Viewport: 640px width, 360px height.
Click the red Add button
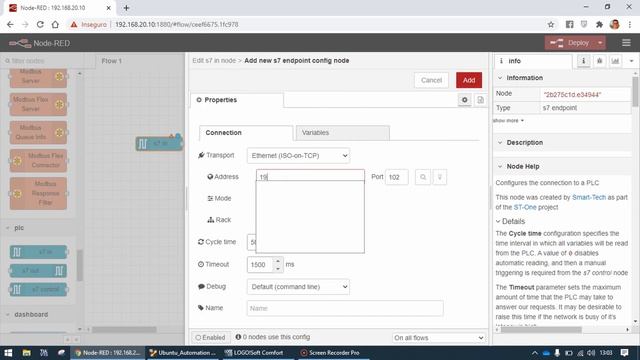click(469, 80)
